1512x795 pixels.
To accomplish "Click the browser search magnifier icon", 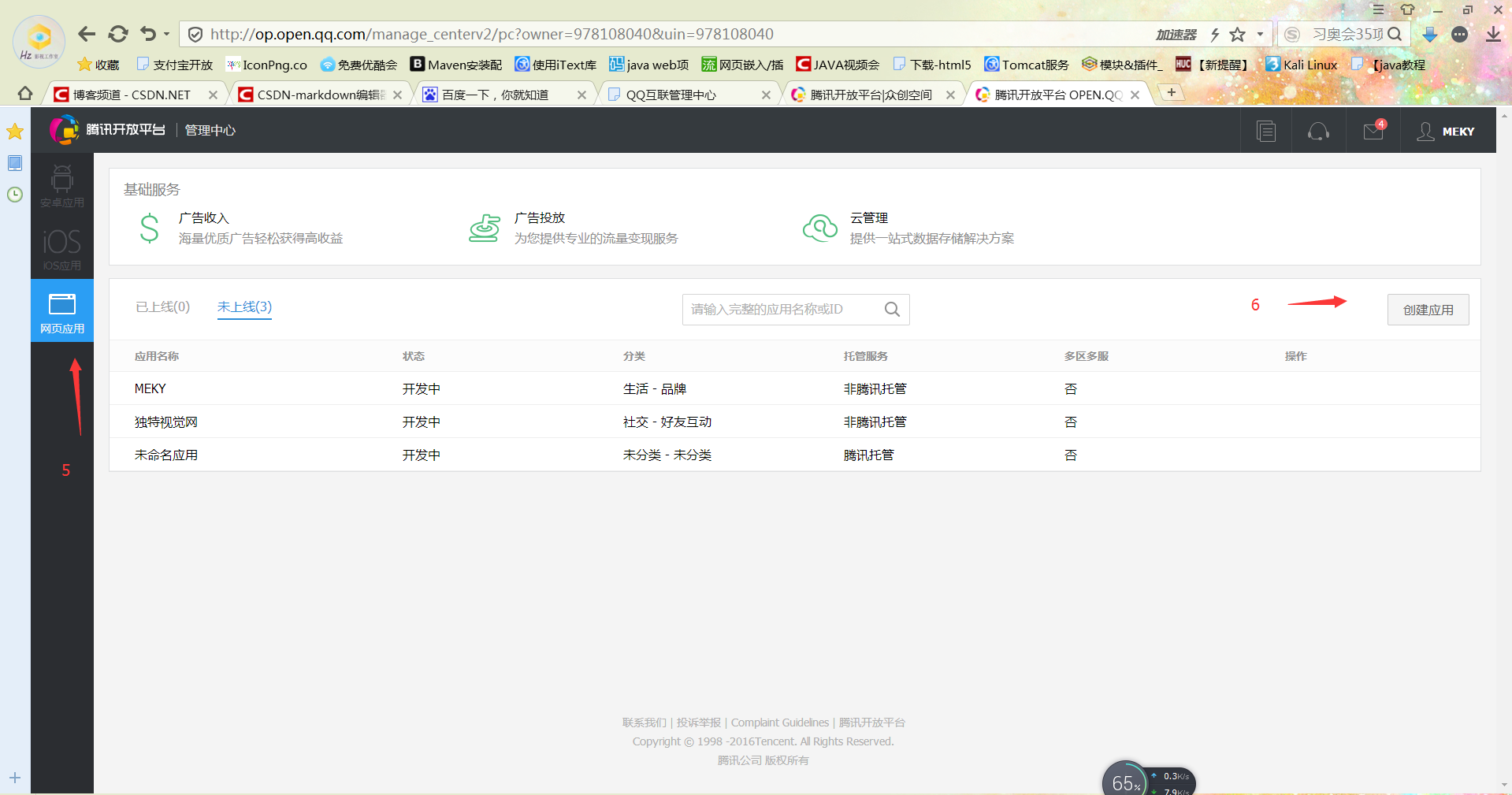I will coord(1395,34).
